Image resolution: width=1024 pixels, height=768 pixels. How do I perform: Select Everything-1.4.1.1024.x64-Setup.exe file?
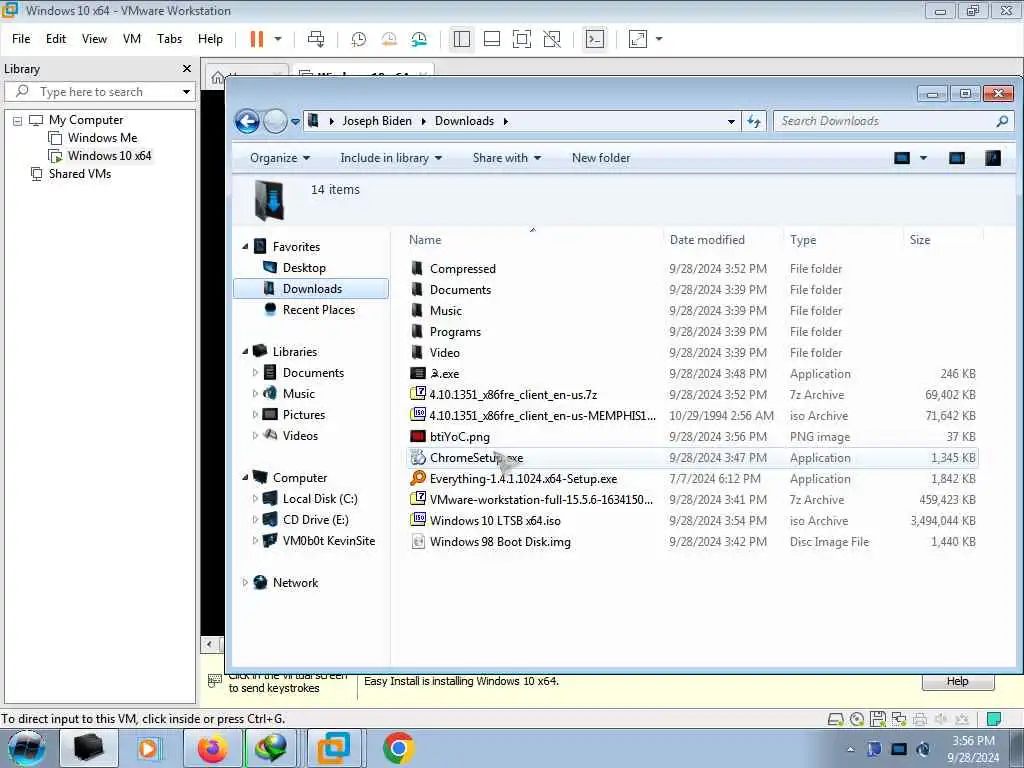point(523,479)
